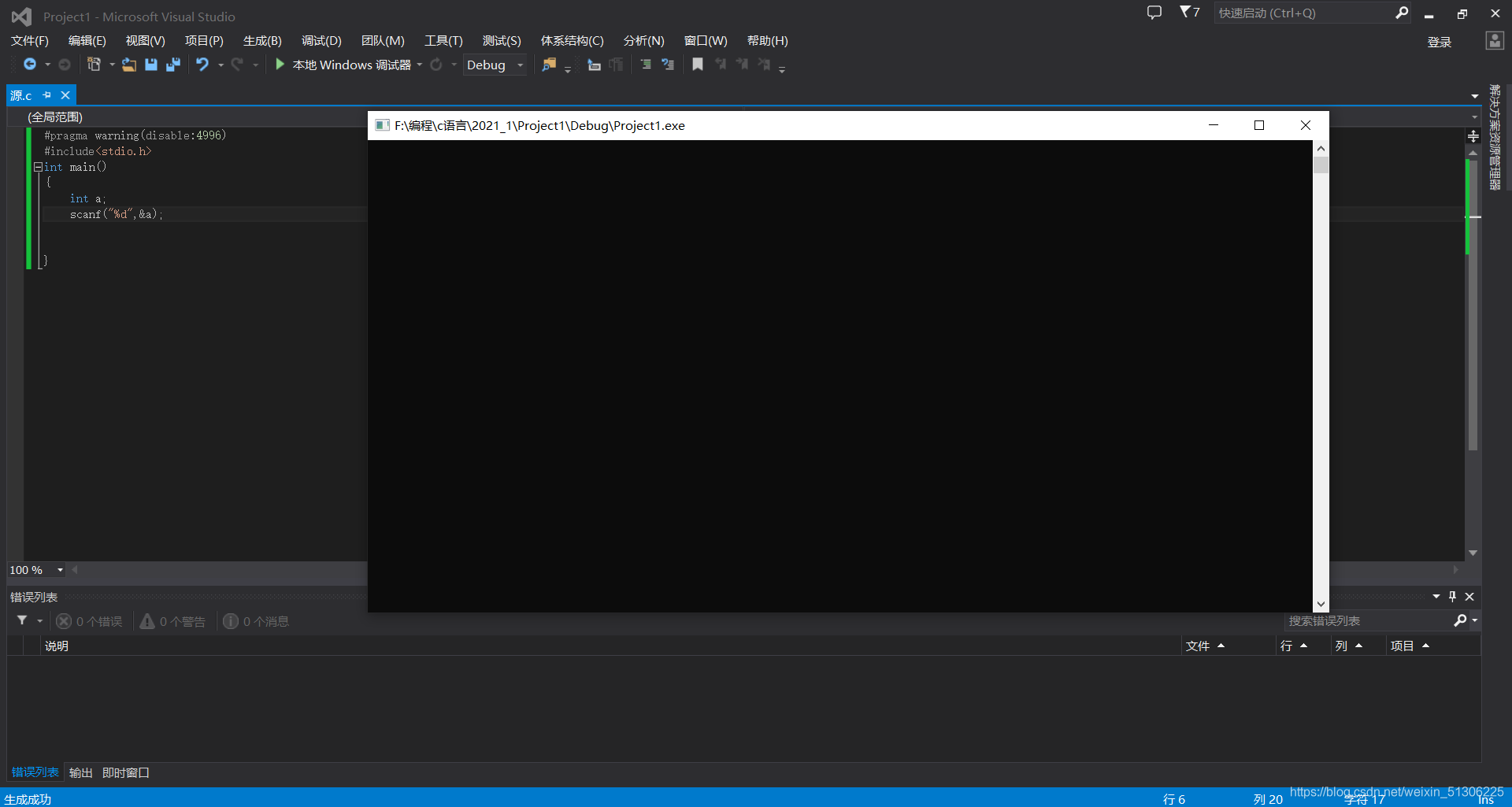
Task: Click the error list filter funnel icon
Action: pyautogui.click(x=22, y=620)
